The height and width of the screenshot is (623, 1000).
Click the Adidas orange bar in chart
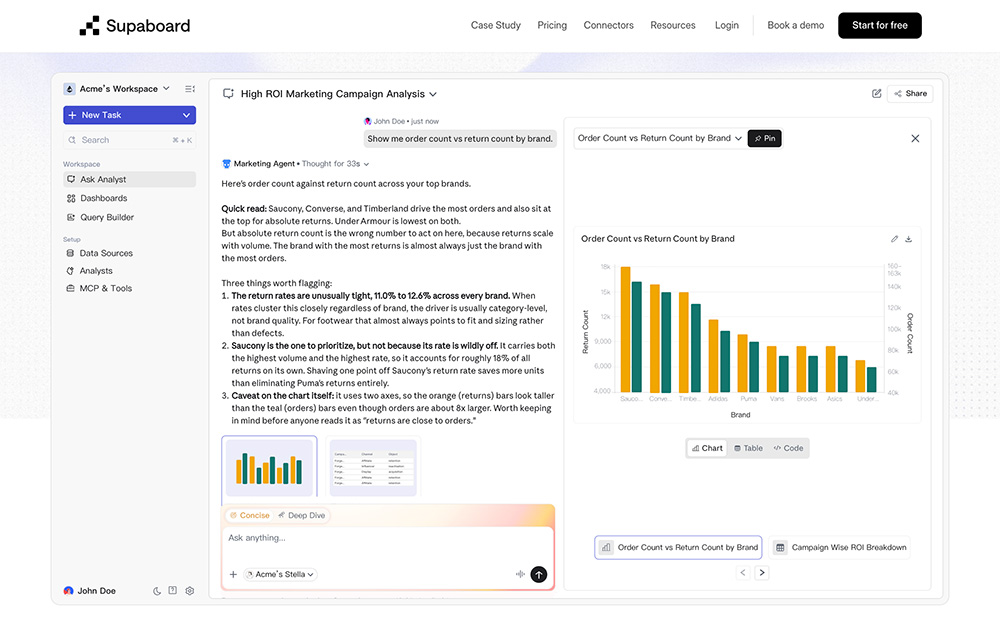point(714,356)
